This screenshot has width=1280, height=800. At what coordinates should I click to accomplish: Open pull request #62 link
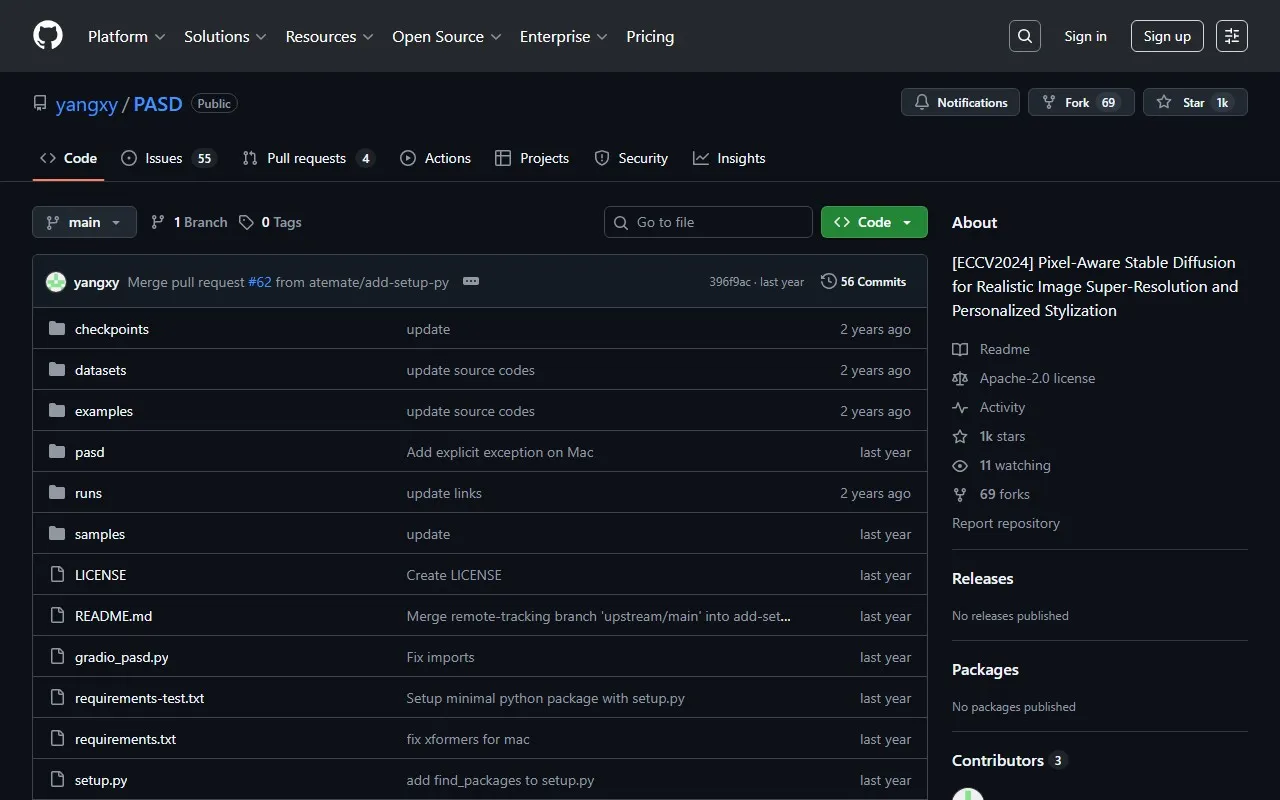(260, 282)
